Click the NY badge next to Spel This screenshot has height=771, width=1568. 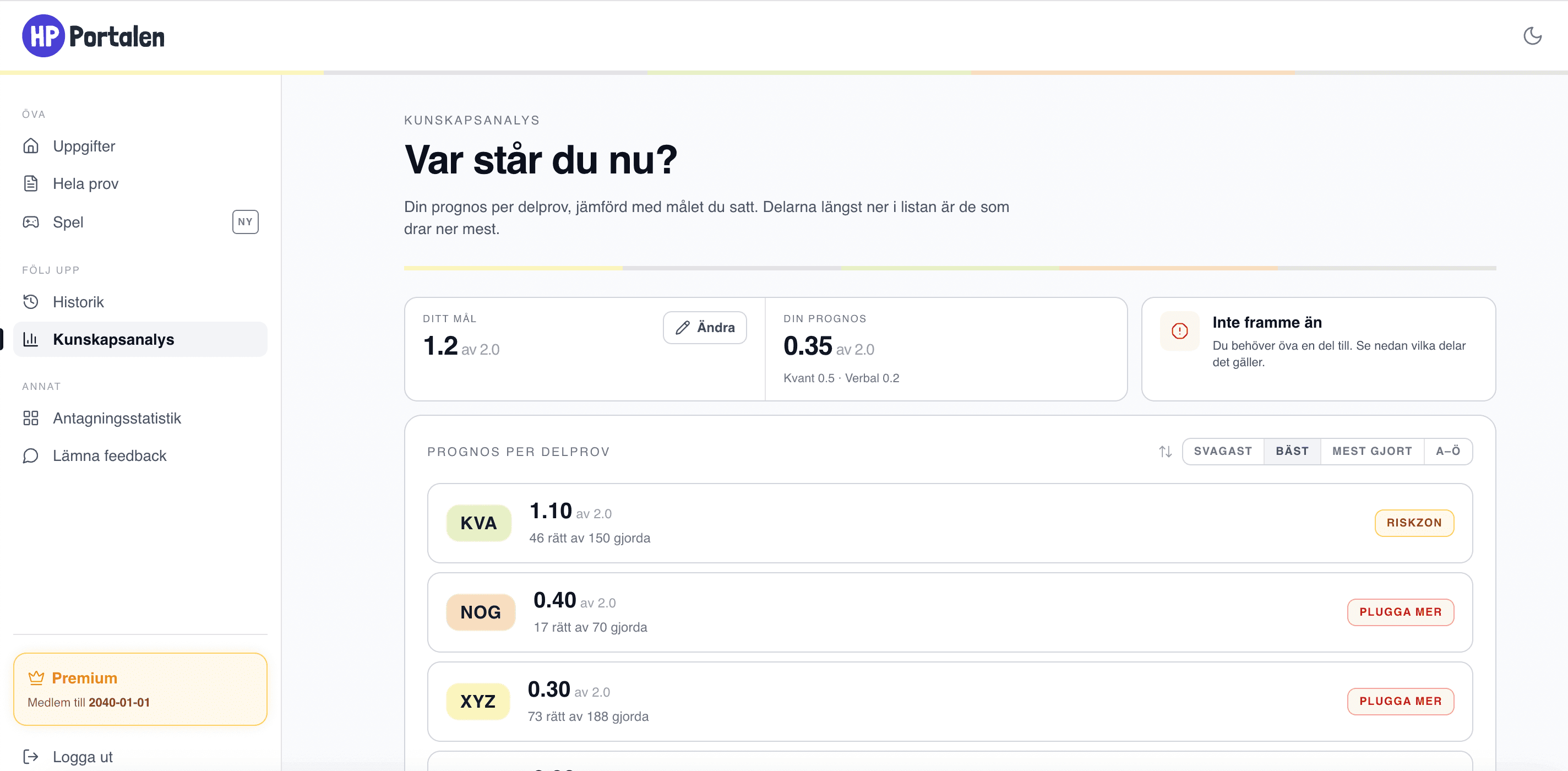click(246, 222)
